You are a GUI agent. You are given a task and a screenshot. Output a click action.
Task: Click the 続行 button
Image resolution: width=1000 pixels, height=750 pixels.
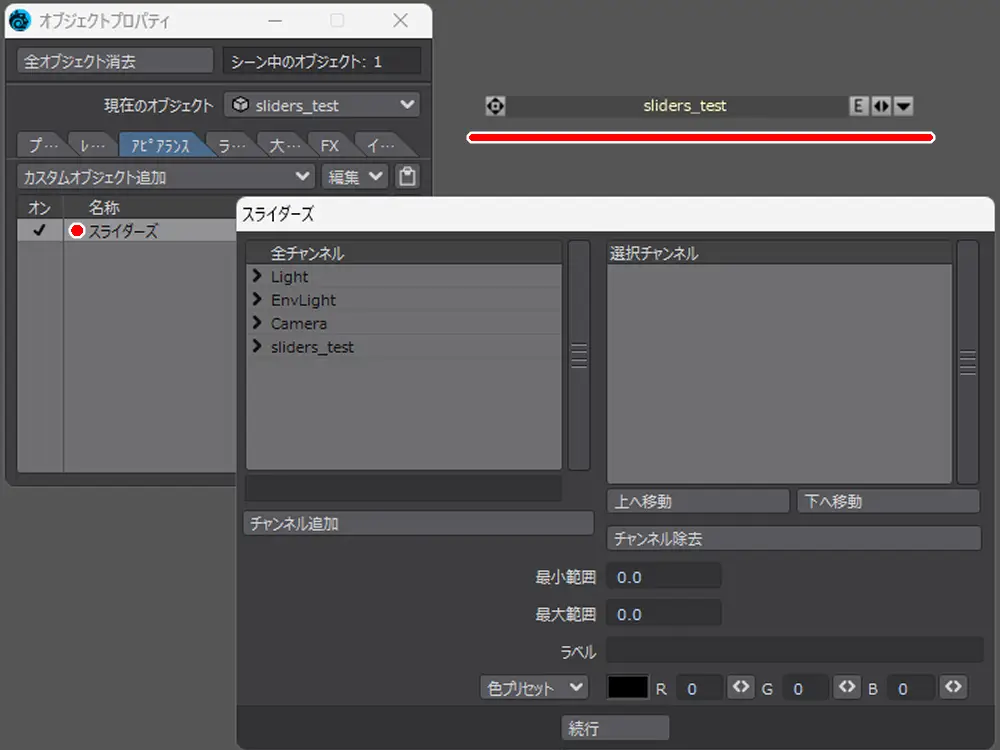(x=615, y=729)
